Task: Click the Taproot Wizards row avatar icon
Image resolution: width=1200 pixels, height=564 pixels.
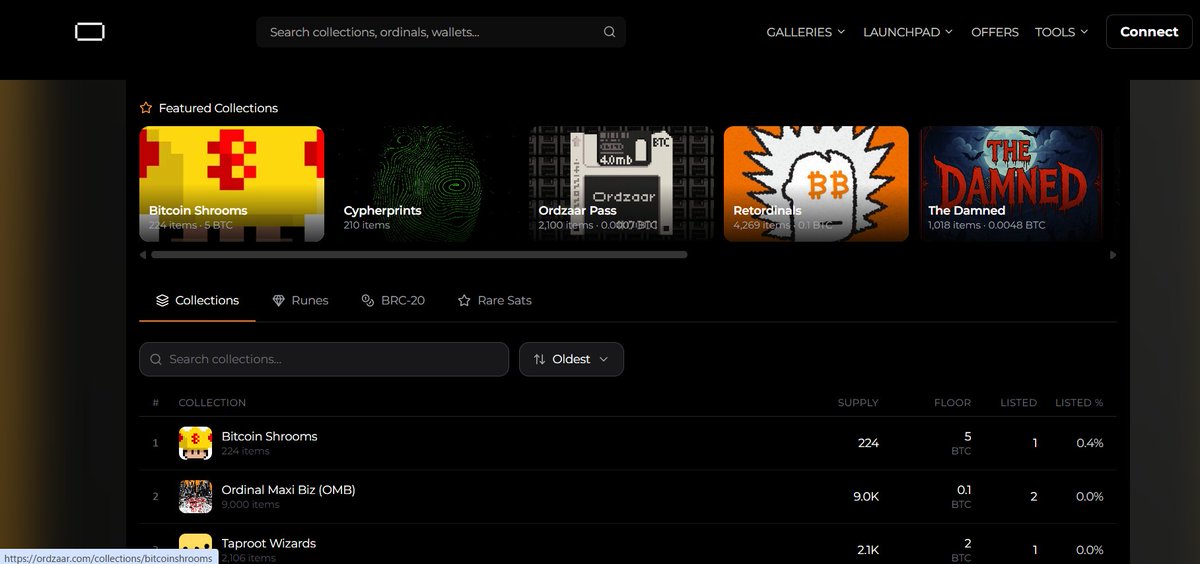Action: pos(195,548)
